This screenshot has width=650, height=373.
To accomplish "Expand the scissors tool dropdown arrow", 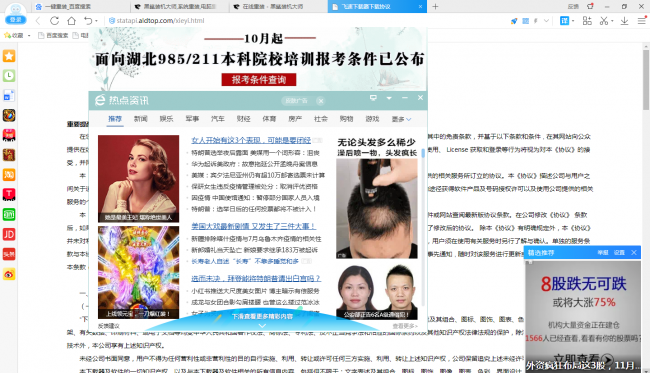I will (612, 21).
